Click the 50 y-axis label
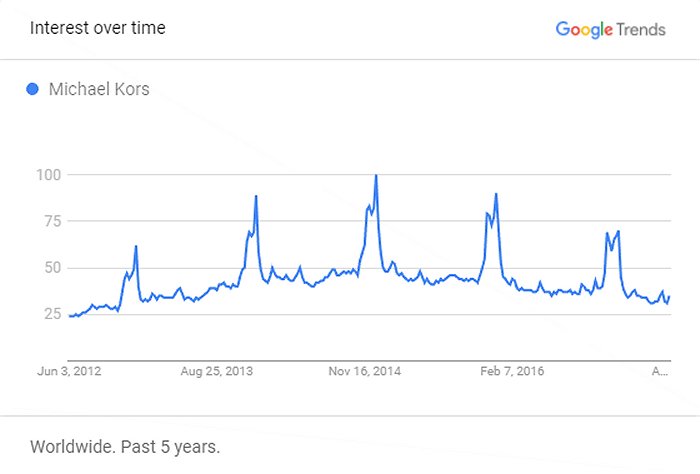700x474 pixels. click(x=51, y=268)
